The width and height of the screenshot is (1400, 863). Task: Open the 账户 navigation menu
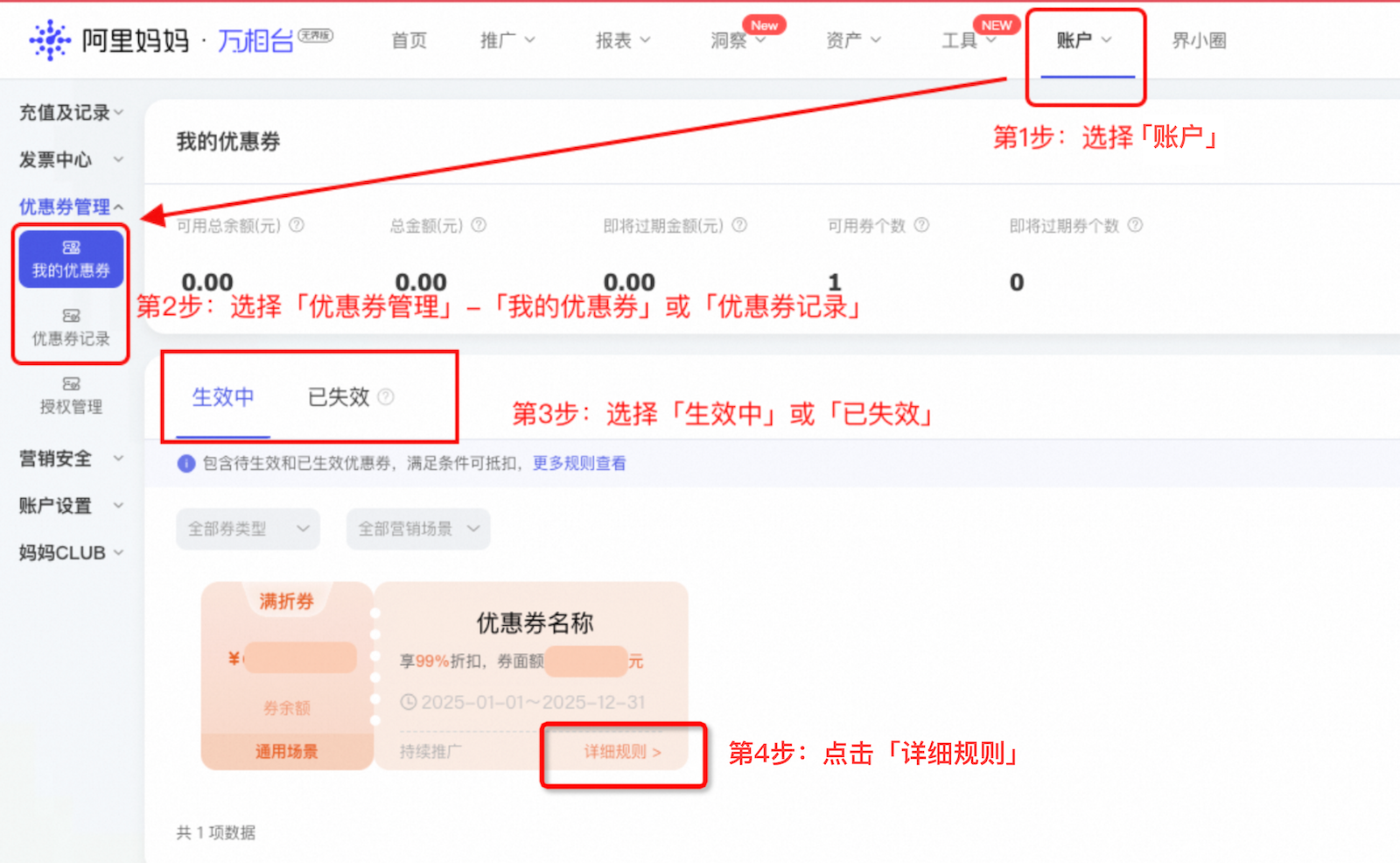1084,40
